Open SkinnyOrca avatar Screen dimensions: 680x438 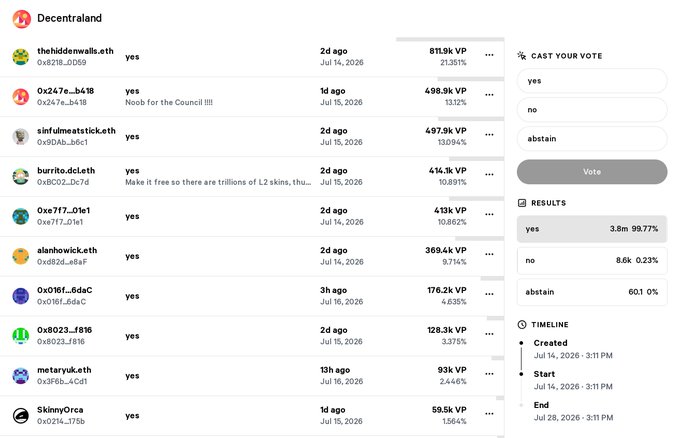point(20,416)
